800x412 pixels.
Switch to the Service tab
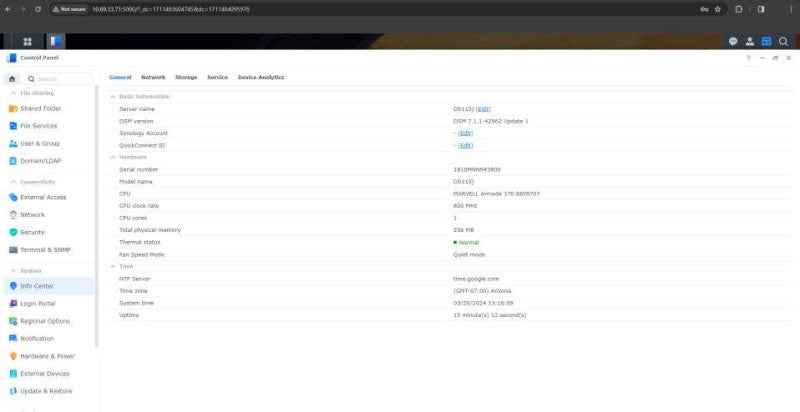click(217, 77)
